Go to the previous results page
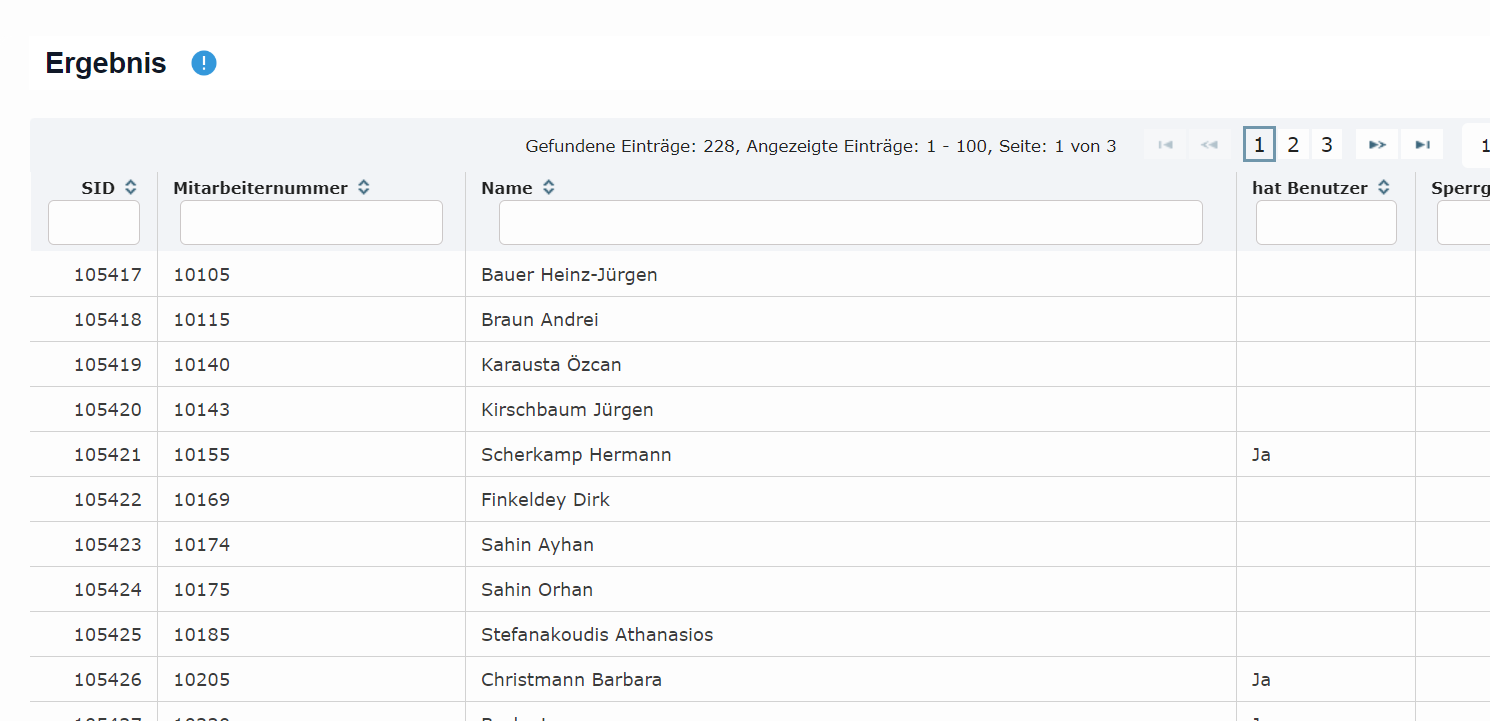Screen dimensions: 1490x721 point(1209,145)
